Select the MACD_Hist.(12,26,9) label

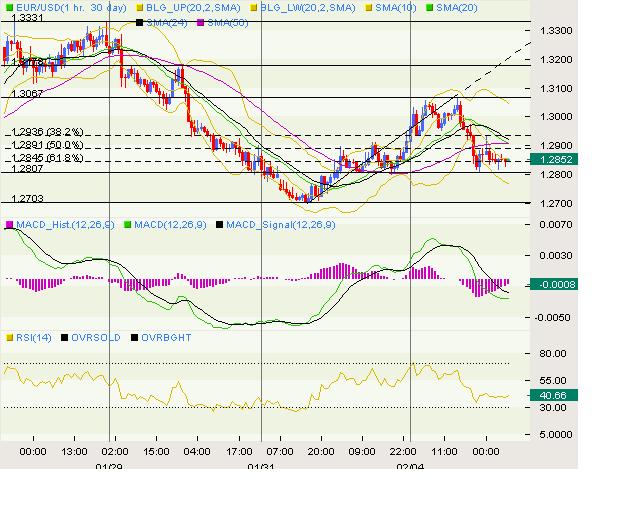coord(65,225)
